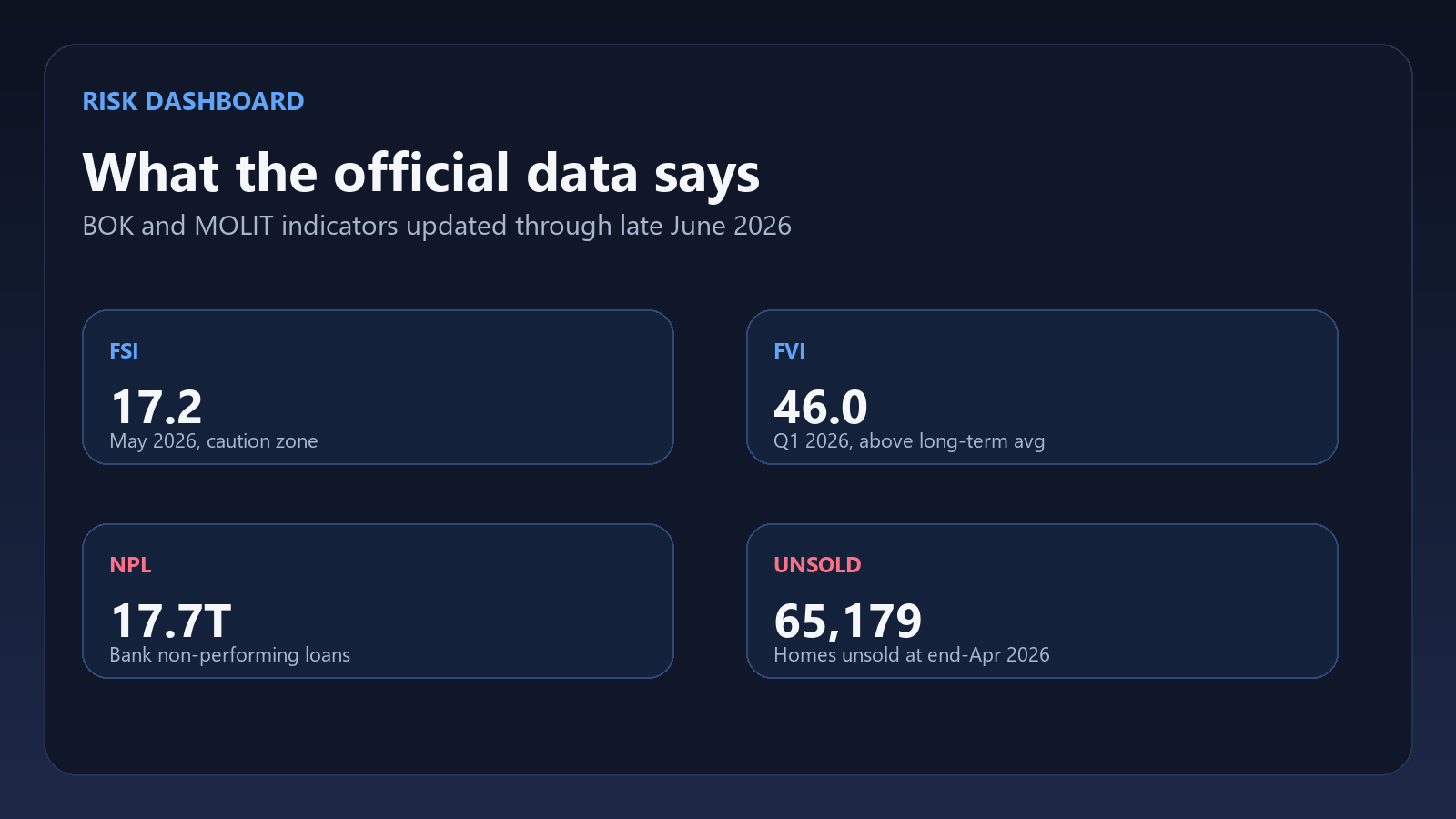1456x819 pixels.
Task: Click 'Q1 2026, above long-term avg' caption
Action: 909,441
